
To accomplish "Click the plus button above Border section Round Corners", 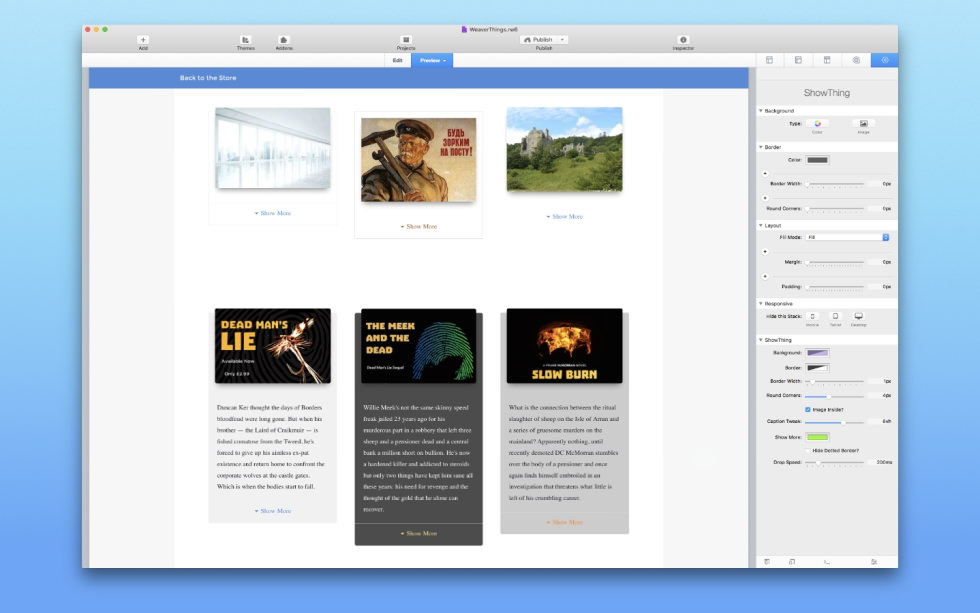I will [765, 197].
